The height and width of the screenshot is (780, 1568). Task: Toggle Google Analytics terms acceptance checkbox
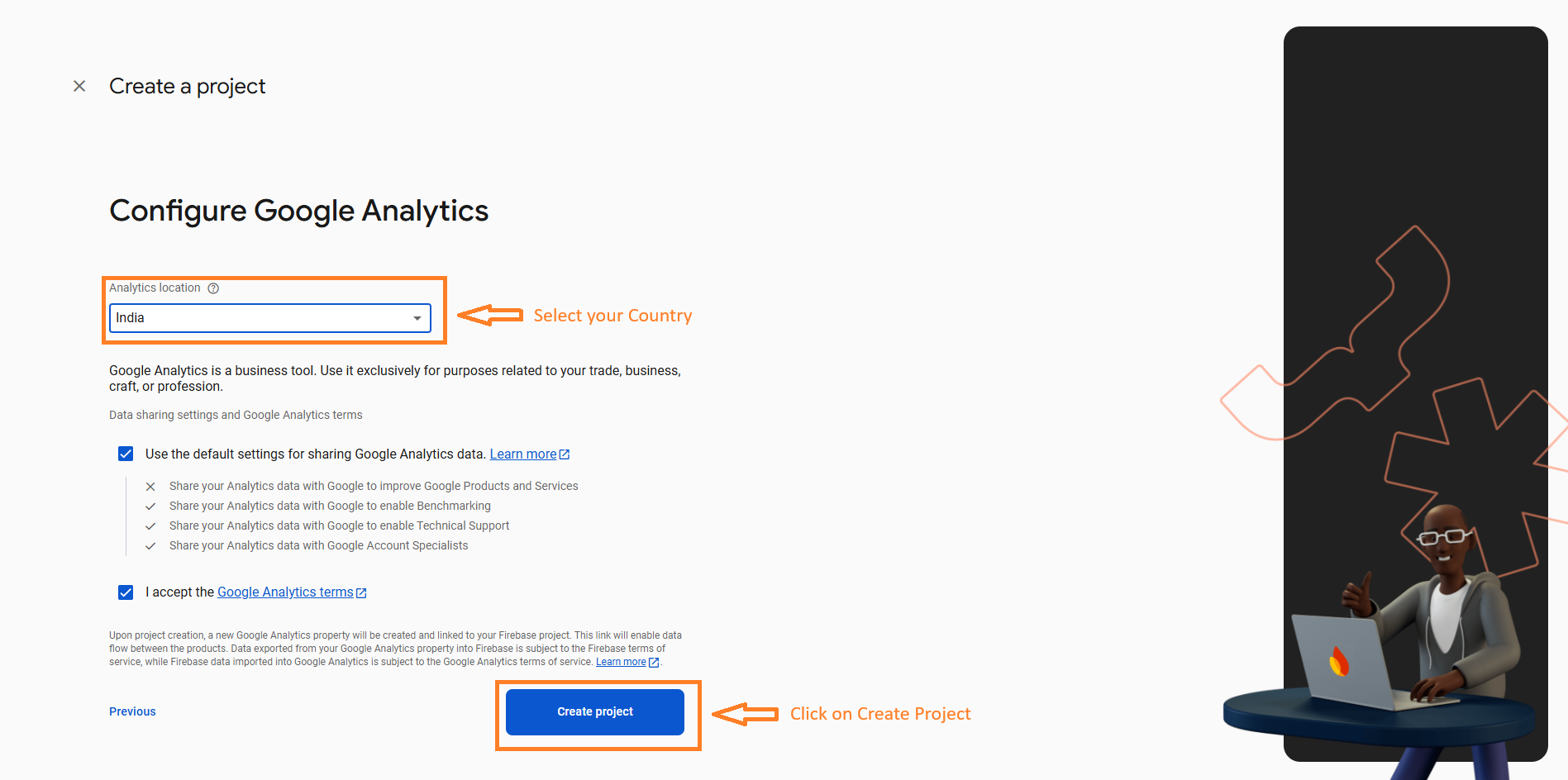[x=126, y=592]
